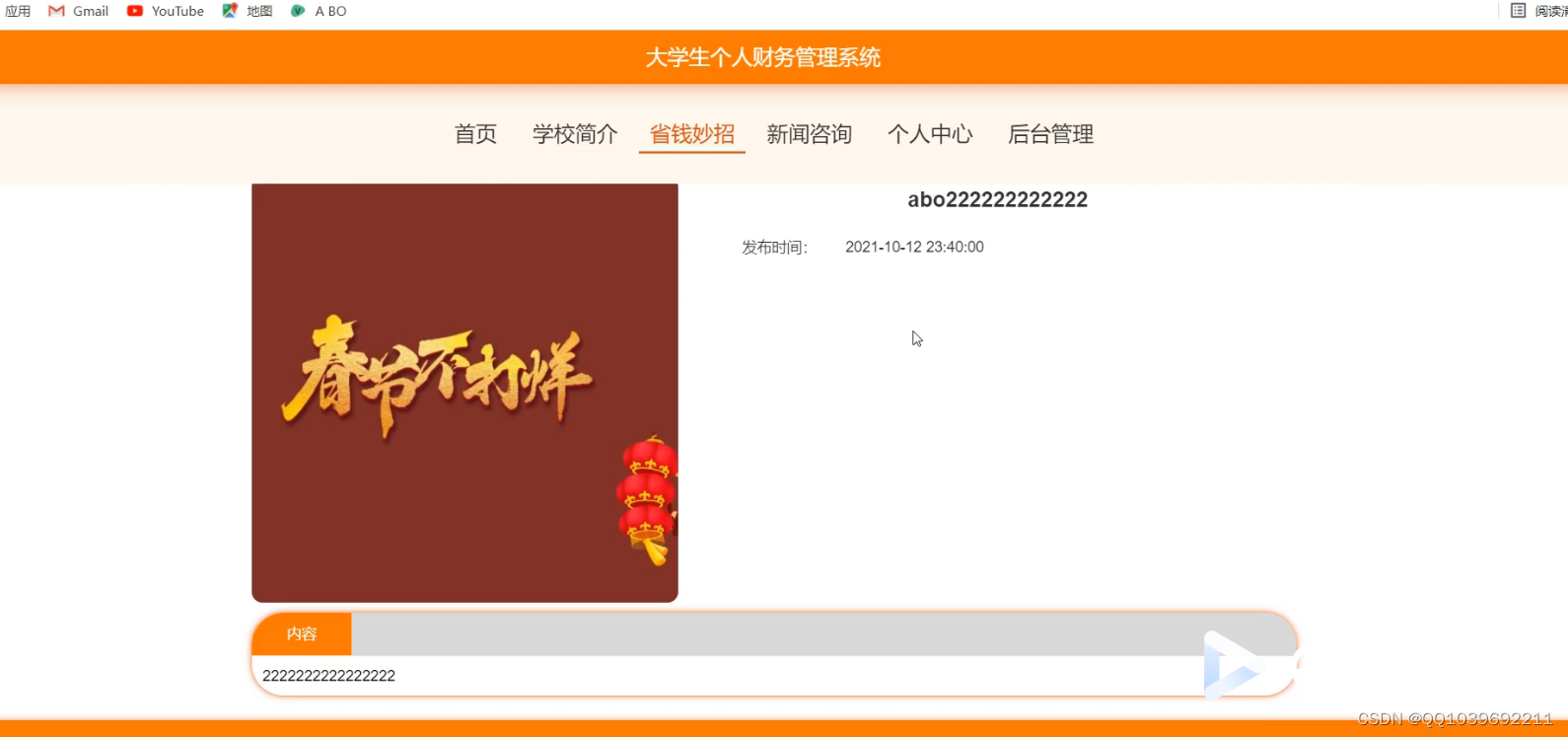Open the 应用 apps shortcut

point(18,11)
